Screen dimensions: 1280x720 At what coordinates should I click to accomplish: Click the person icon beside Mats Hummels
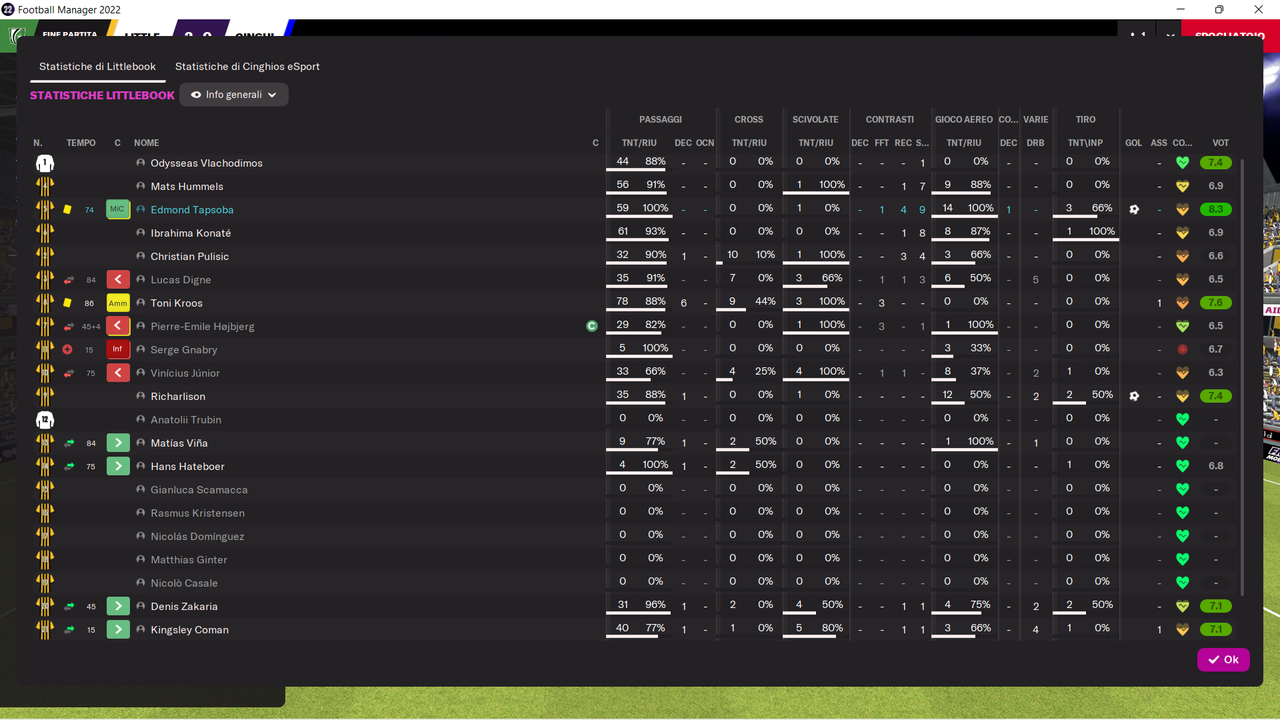click(141, 186)
